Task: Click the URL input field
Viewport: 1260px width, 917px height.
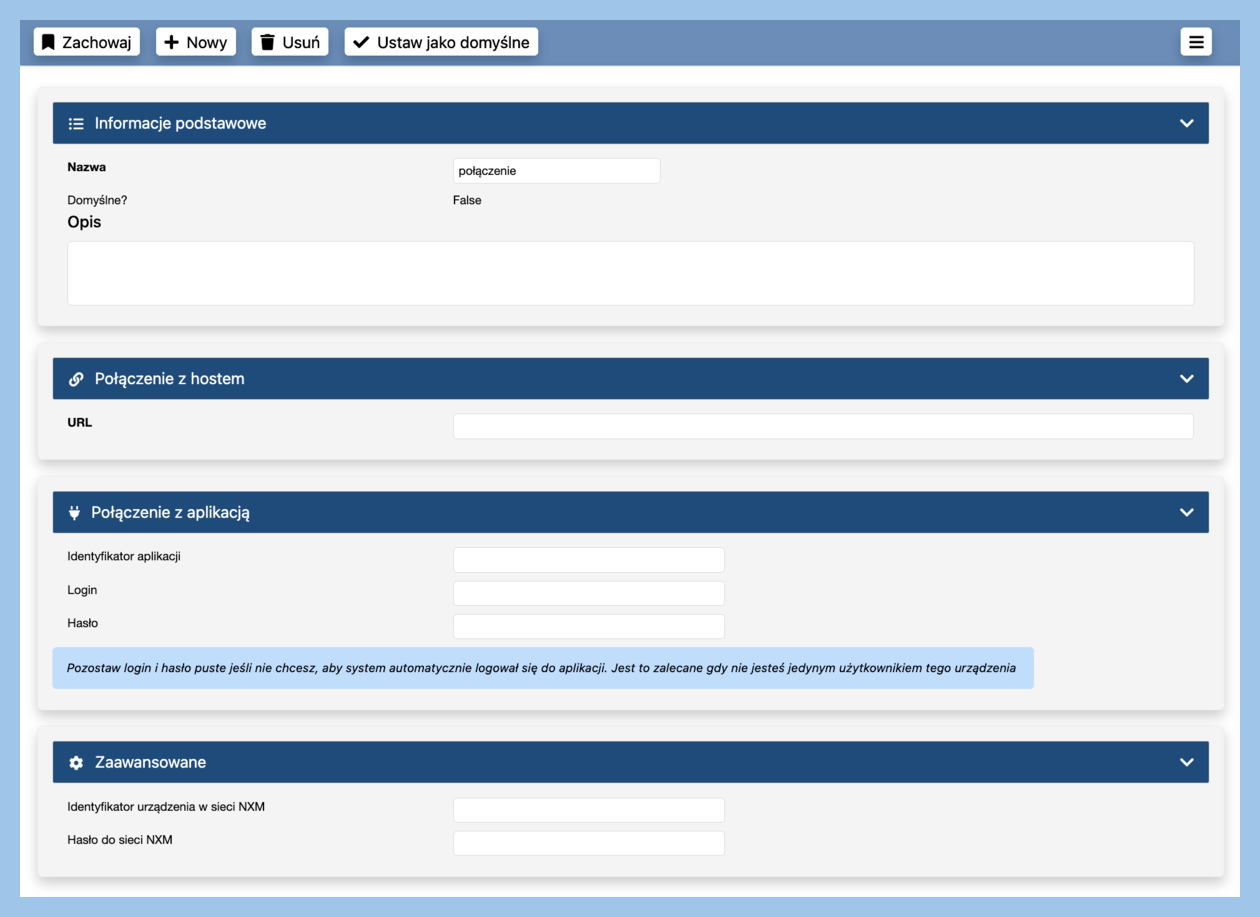Action: pyautogui.click(x=822, y=426)
